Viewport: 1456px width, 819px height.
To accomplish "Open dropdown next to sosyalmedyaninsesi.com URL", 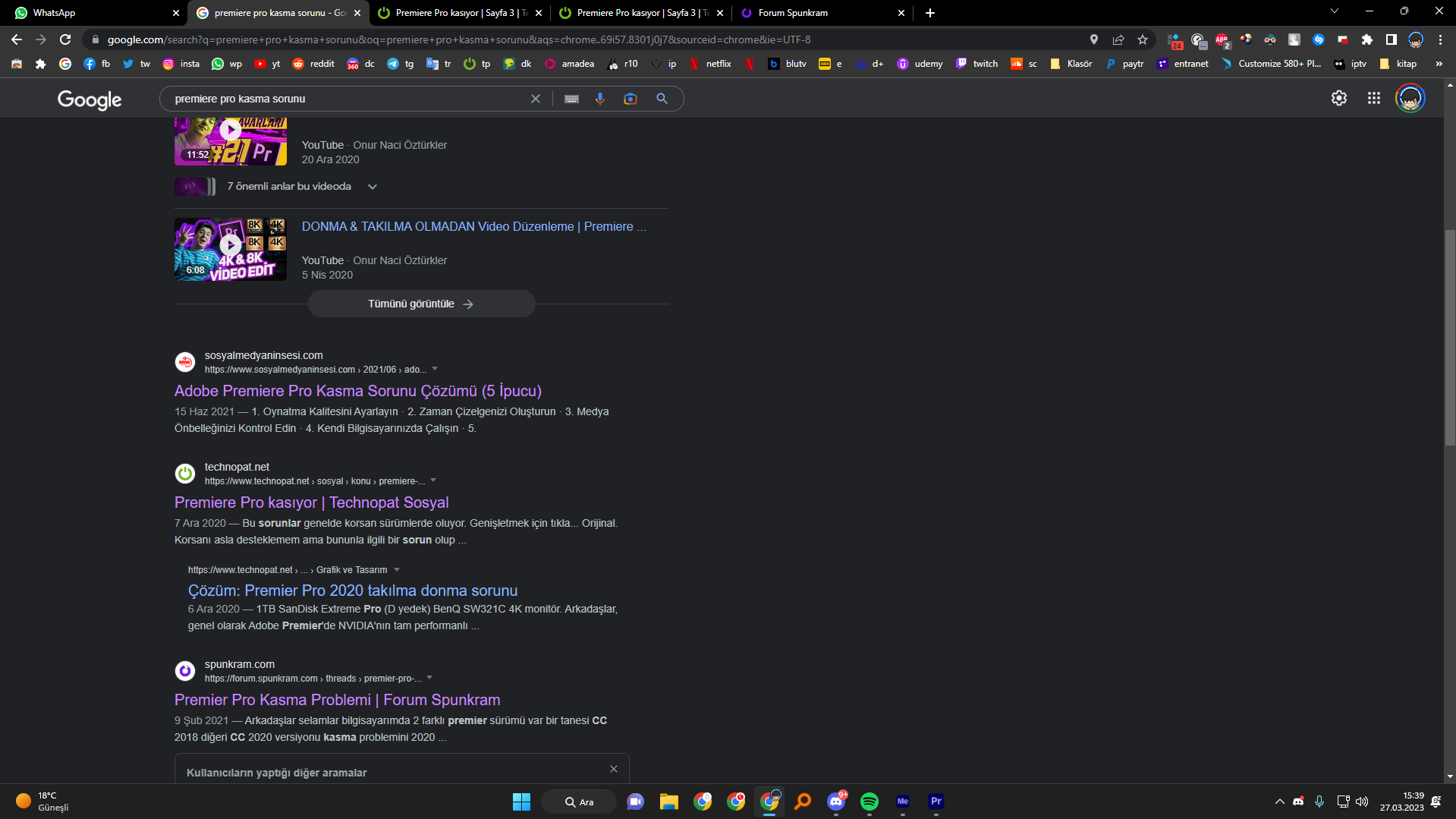I will [435, 369].
